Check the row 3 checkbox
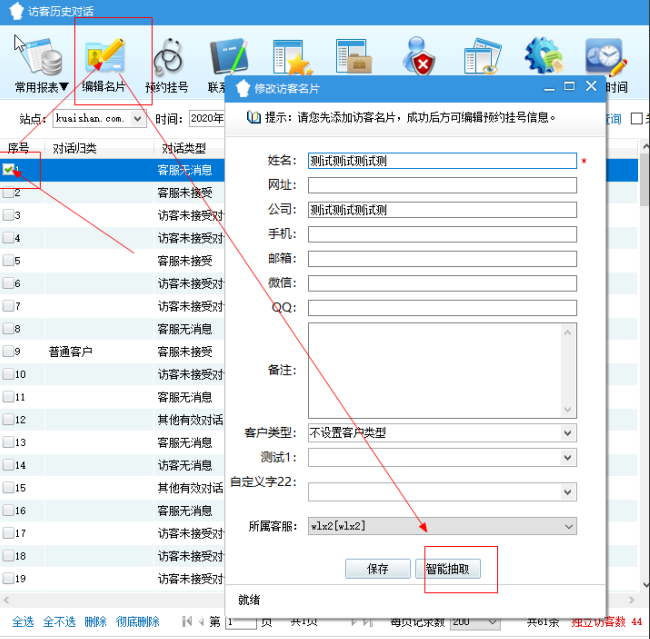This screenshot has height=639, width=650. (x=8, y=215)
